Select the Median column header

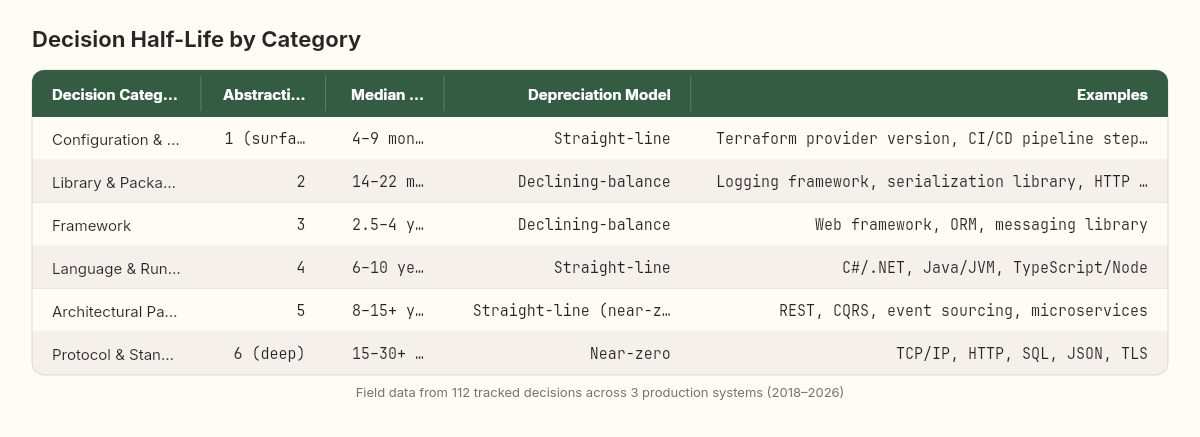tap(387, 95)
